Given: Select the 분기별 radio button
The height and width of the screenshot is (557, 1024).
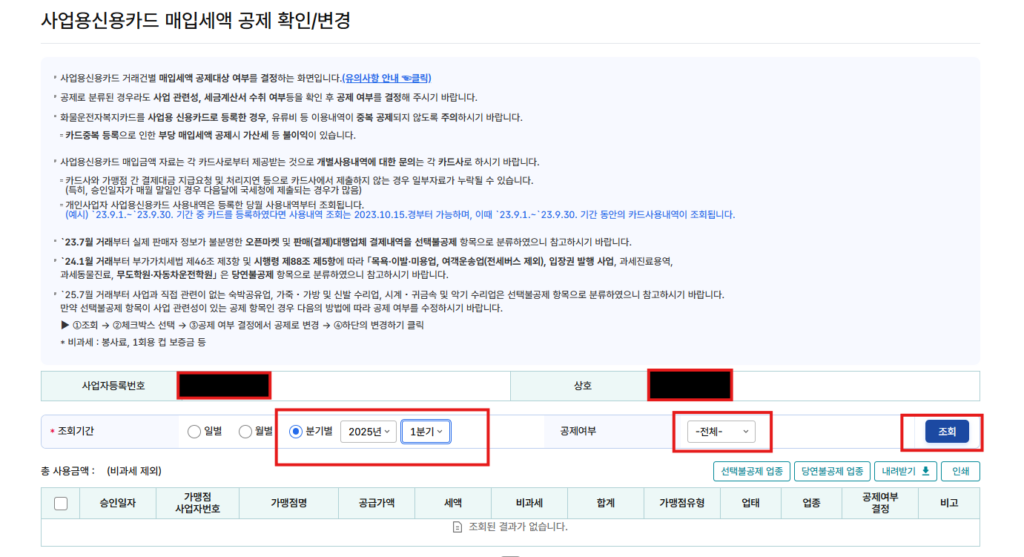Looking at the screenshot, I should (296, 432).
